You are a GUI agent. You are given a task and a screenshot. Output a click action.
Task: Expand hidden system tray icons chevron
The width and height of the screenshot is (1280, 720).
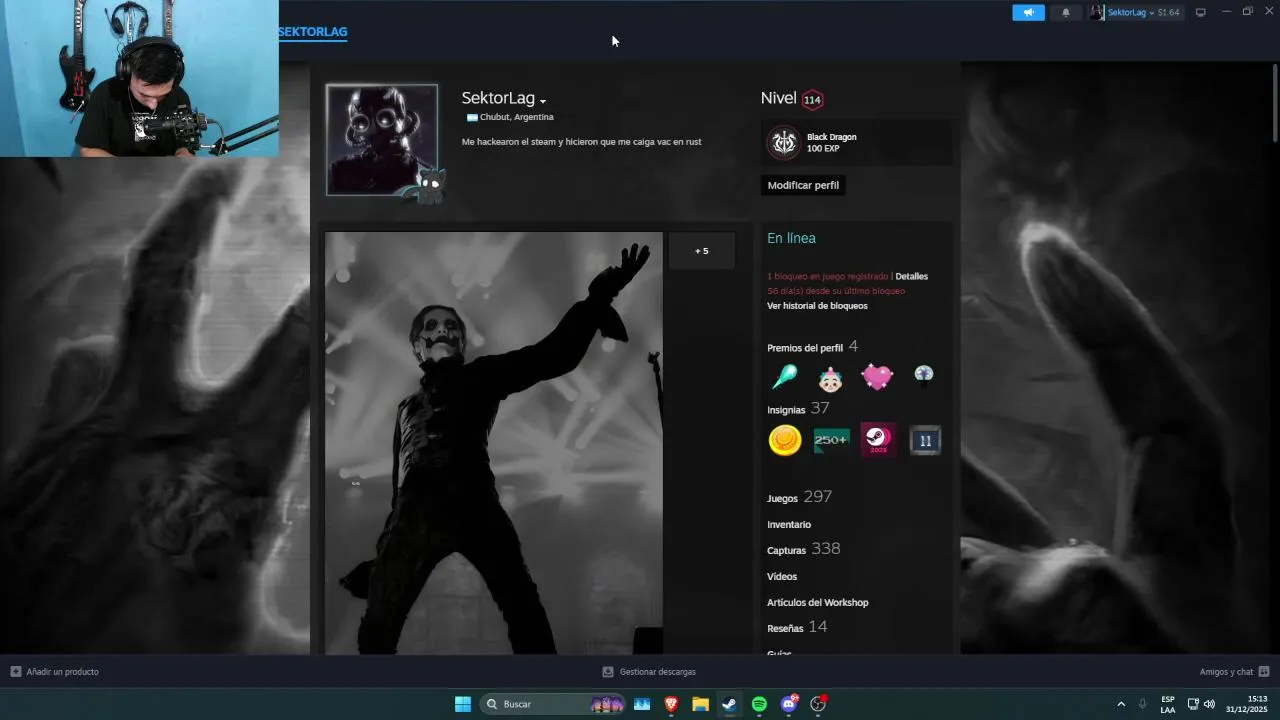coord(1121,704)
